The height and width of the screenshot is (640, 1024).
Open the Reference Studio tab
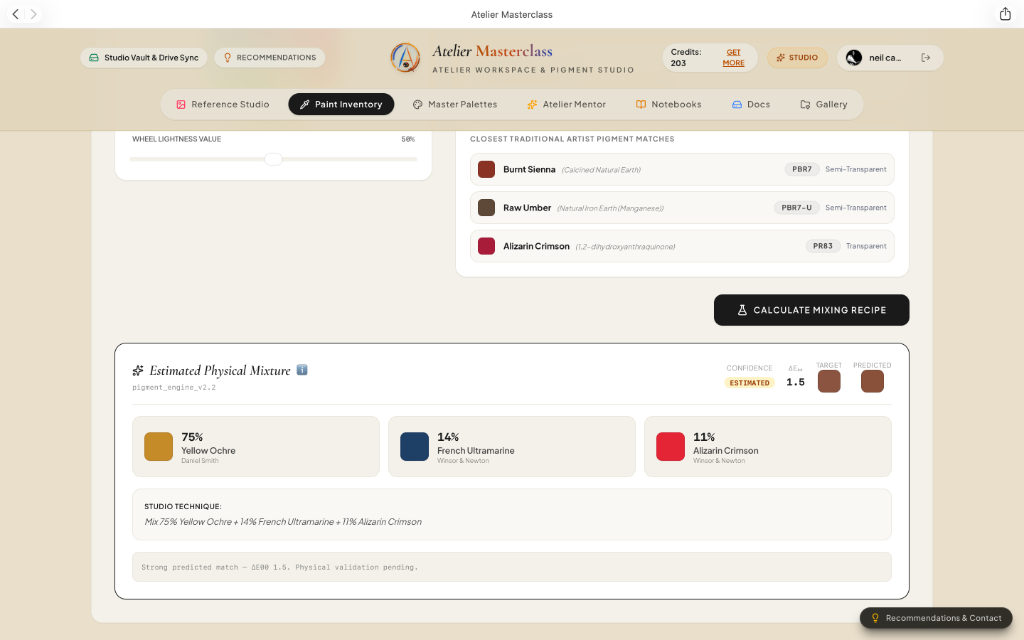pos(222,104)
